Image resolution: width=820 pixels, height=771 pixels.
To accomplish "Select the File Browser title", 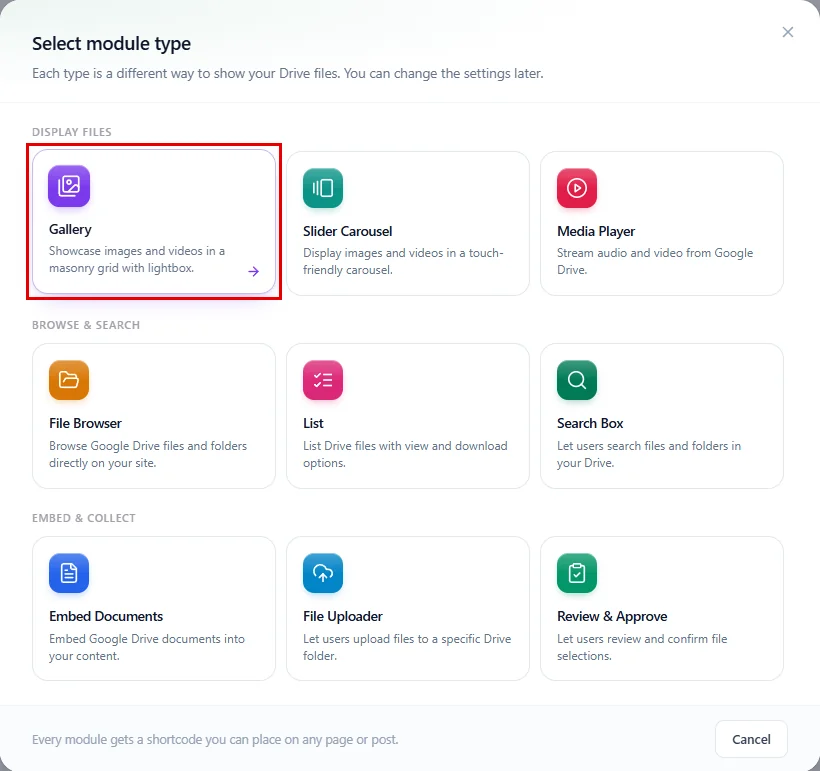I will [85, 423].
